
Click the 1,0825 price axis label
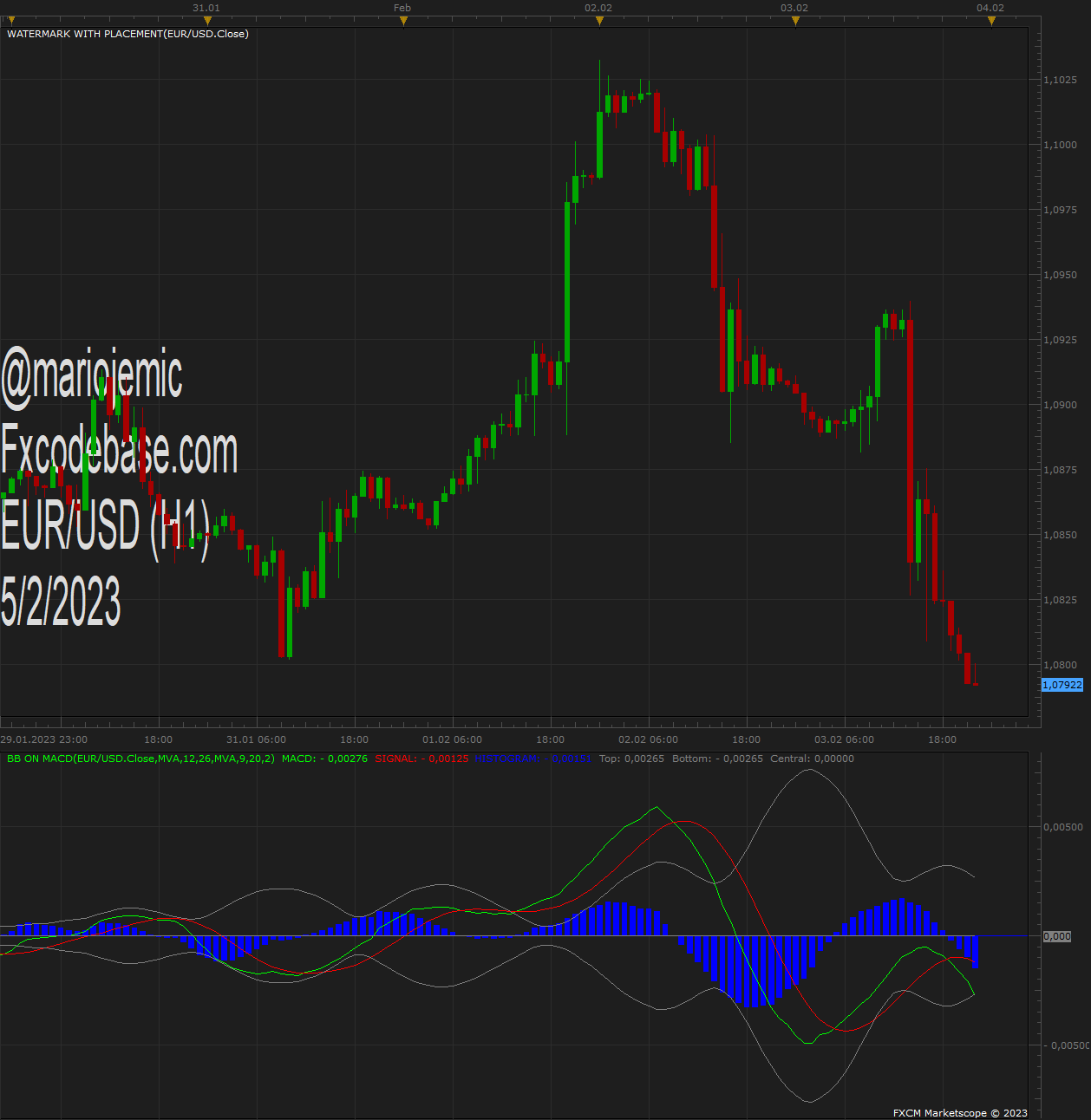tap(1060, 600)
